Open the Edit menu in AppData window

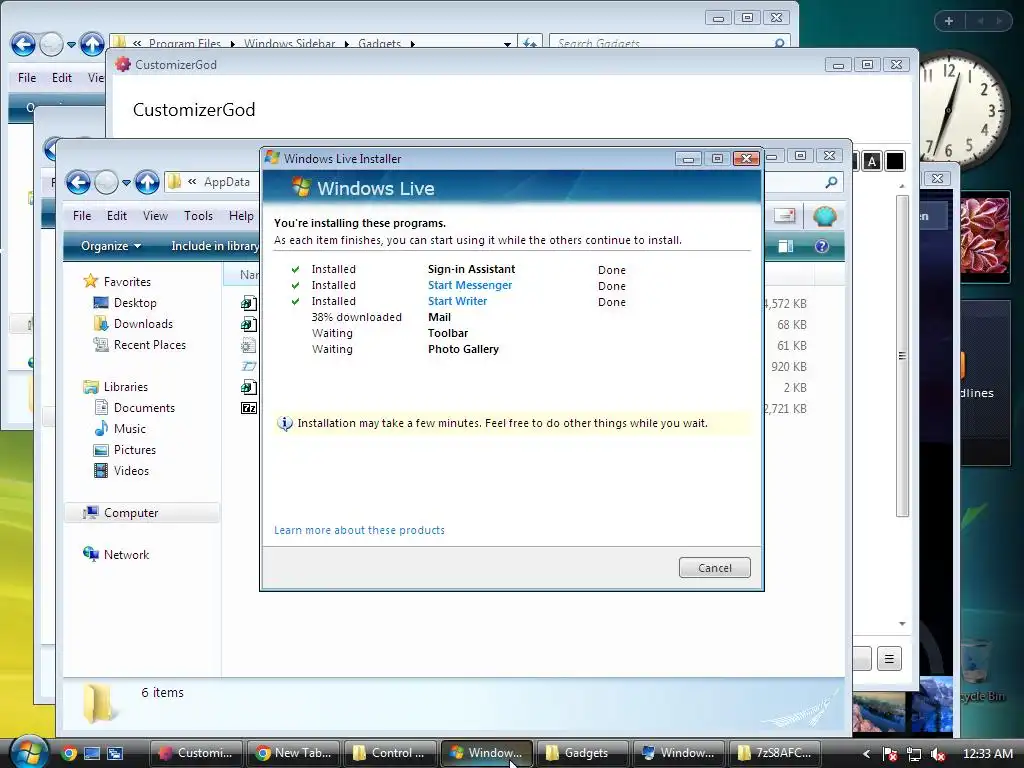(x=117, y=216)
